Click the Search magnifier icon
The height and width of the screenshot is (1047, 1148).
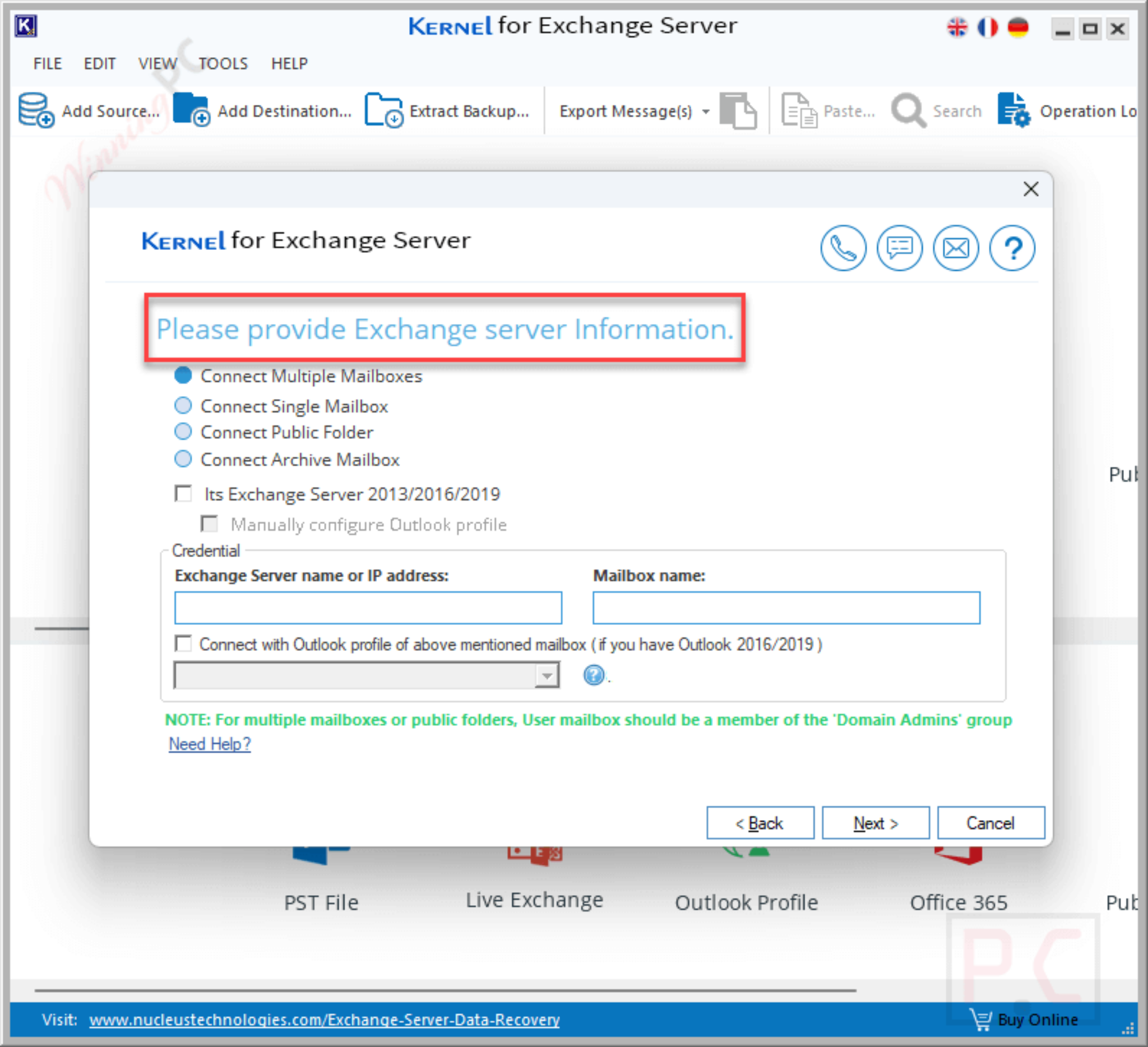908,110
